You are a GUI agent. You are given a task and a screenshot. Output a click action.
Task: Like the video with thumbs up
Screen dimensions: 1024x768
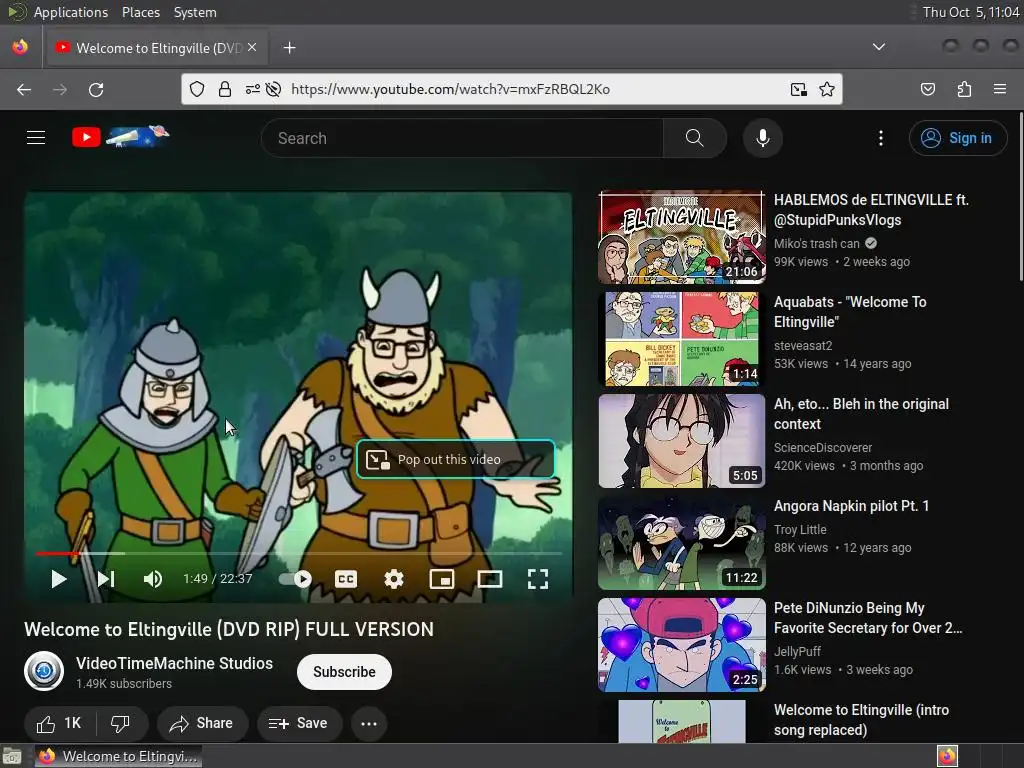[59, 724]
